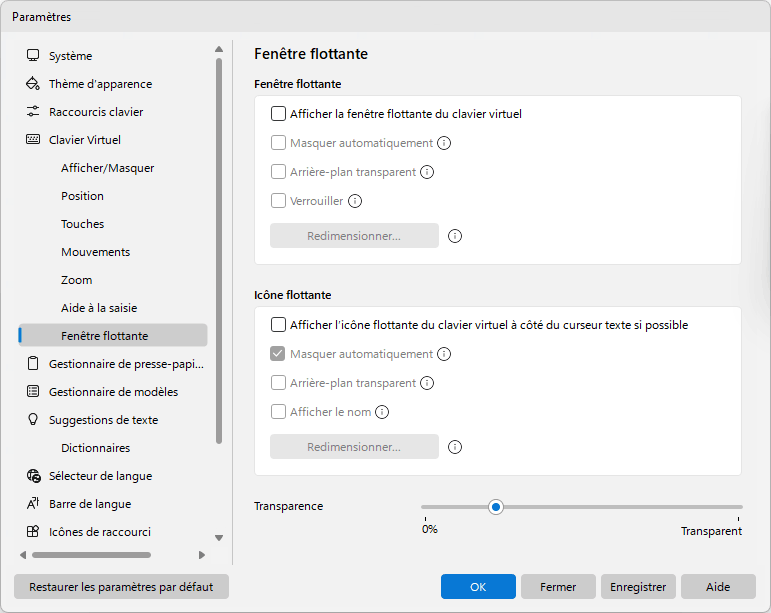Open the Zoom subsection

click(113, 280)
